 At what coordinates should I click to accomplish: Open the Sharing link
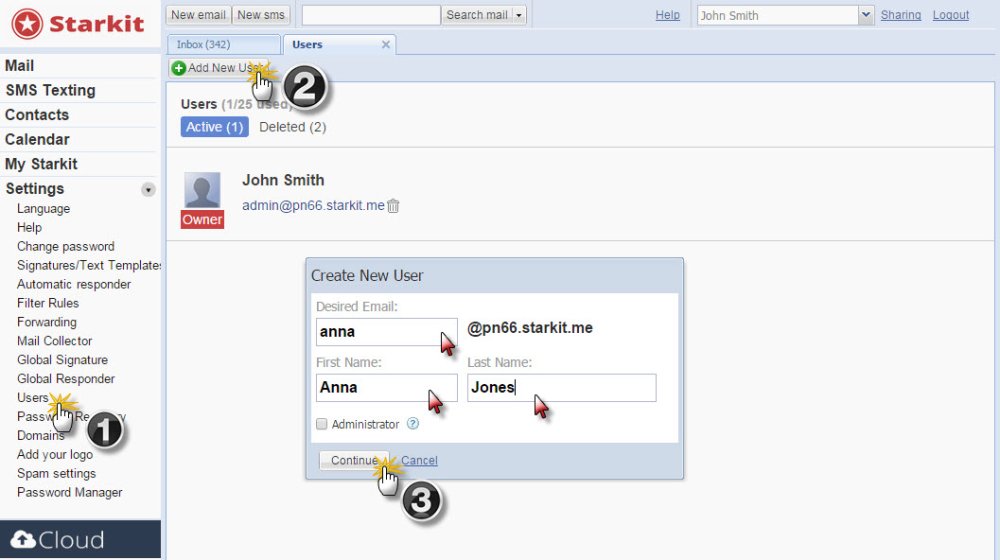point(901,15)
